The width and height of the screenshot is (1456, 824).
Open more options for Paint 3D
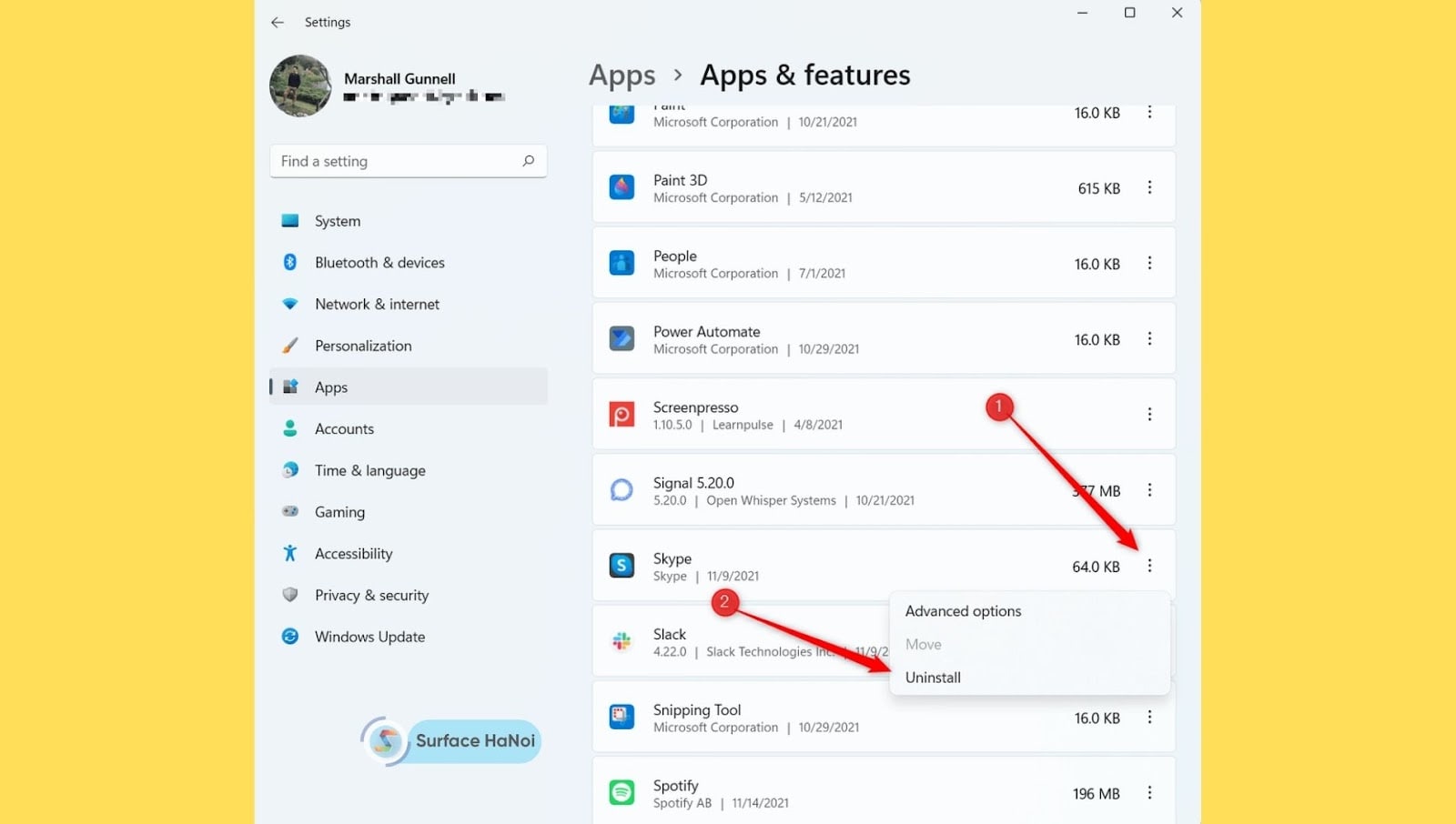[x=1149, y=187]
